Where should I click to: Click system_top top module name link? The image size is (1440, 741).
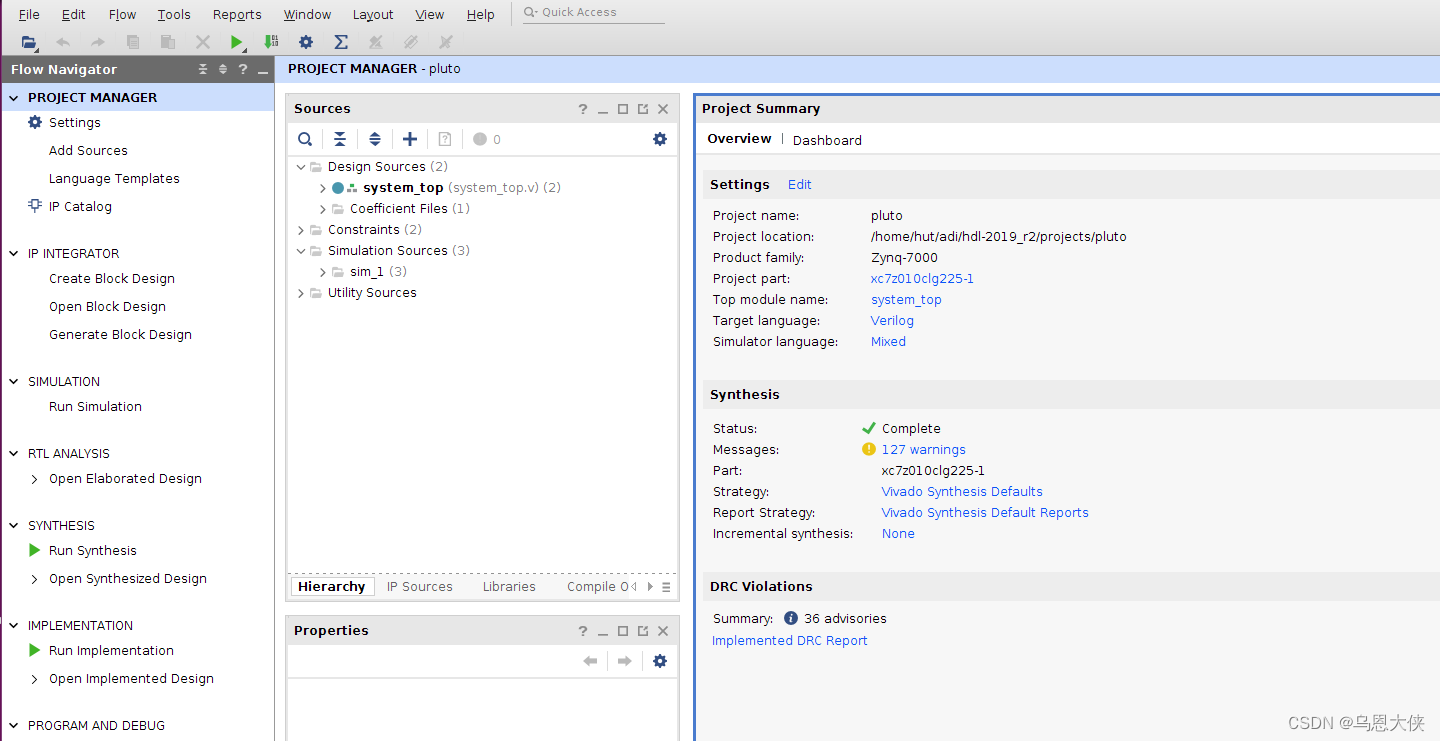click(x=906, y=300)
